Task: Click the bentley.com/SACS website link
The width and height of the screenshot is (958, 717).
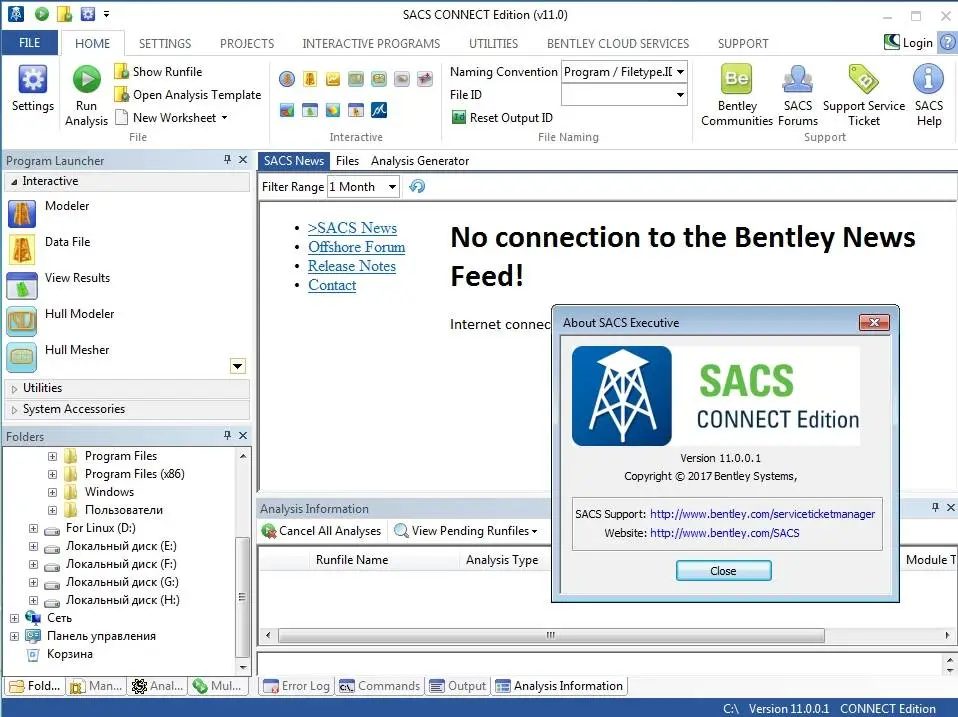Action: coord(725,533)
